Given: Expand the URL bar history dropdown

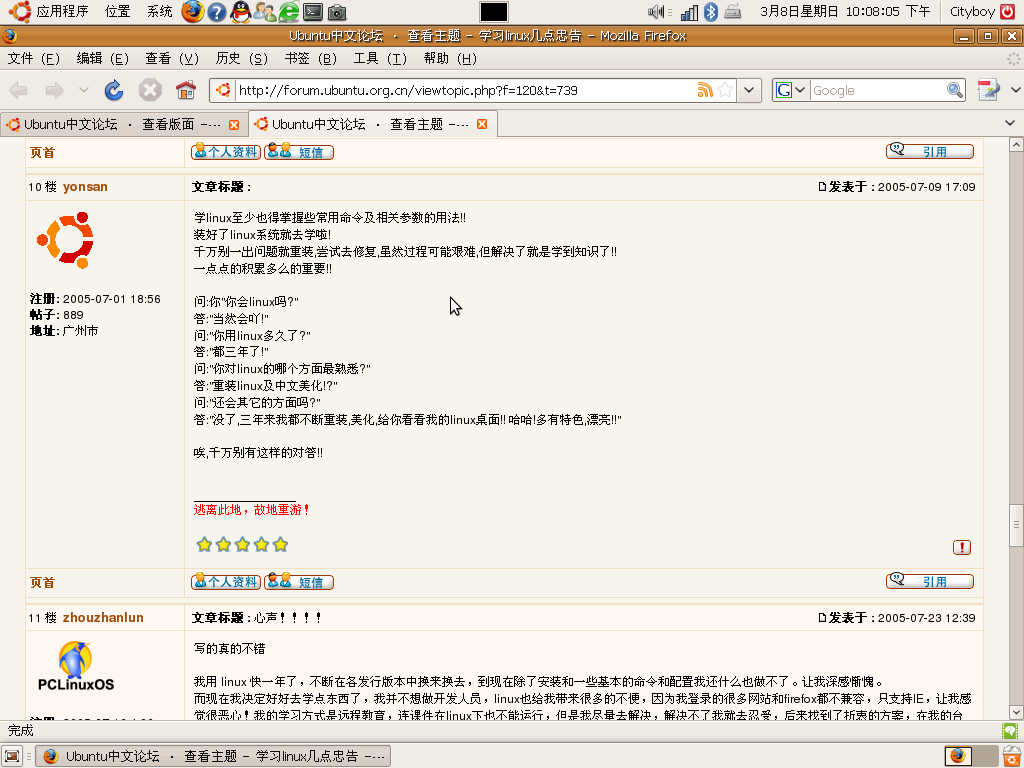Looking at the screenshot, I should 749,90.
